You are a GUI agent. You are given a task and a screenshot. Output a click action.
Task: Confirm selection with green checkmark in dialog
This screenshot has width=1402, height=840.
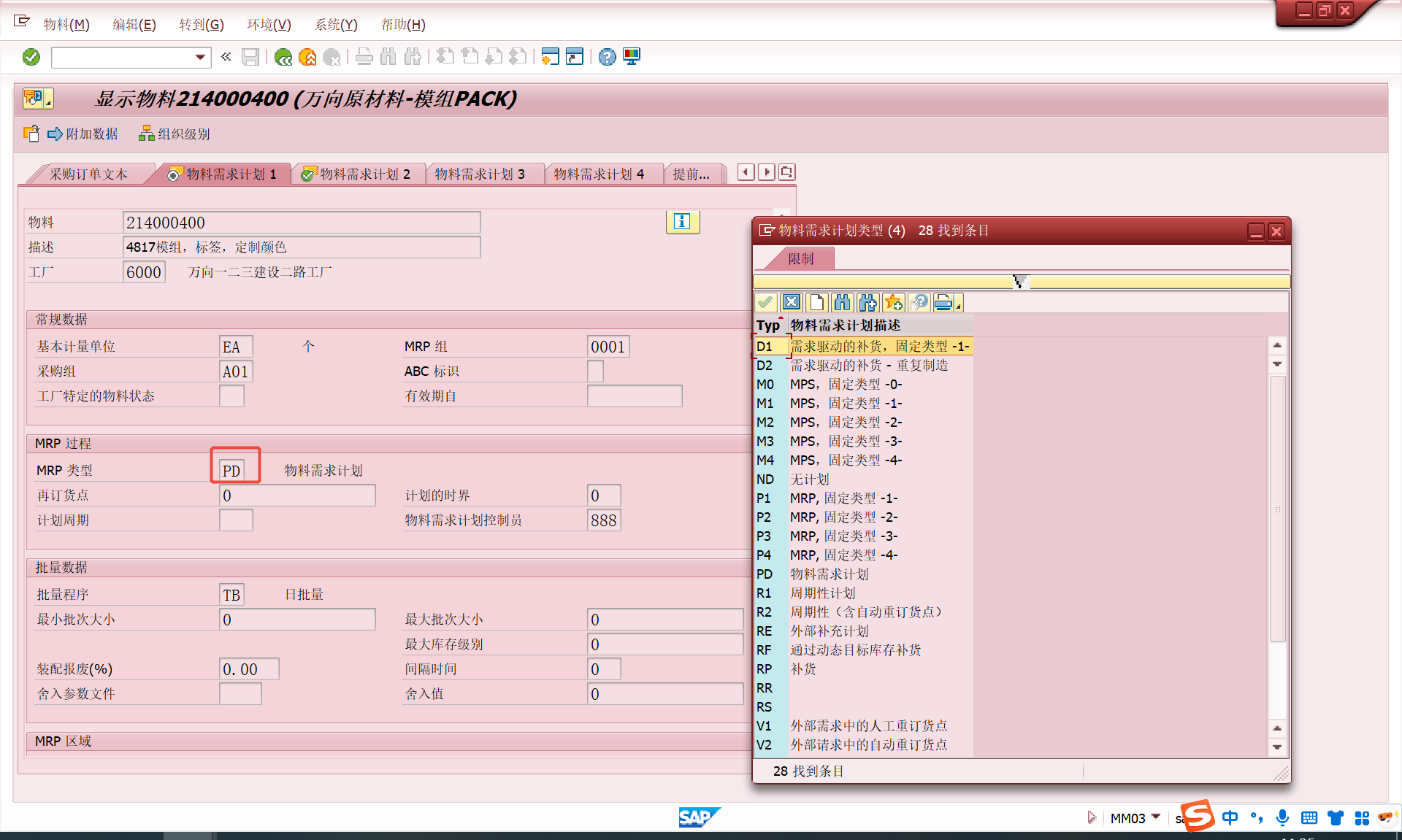[x=766, y=302]
